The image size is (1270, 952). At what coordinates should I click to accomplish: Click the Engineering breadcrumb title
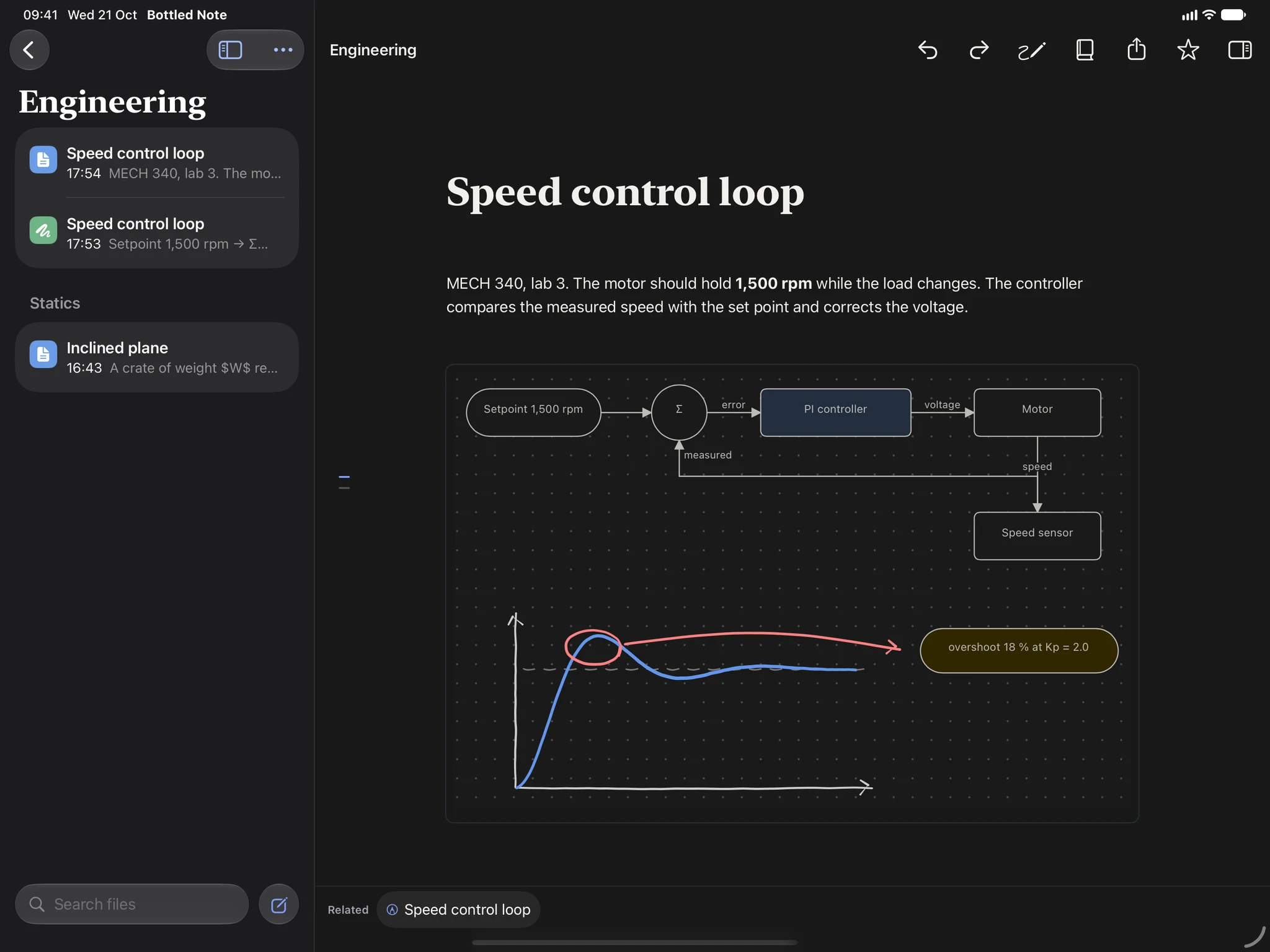pyautogui.click(x=373, y=50)
